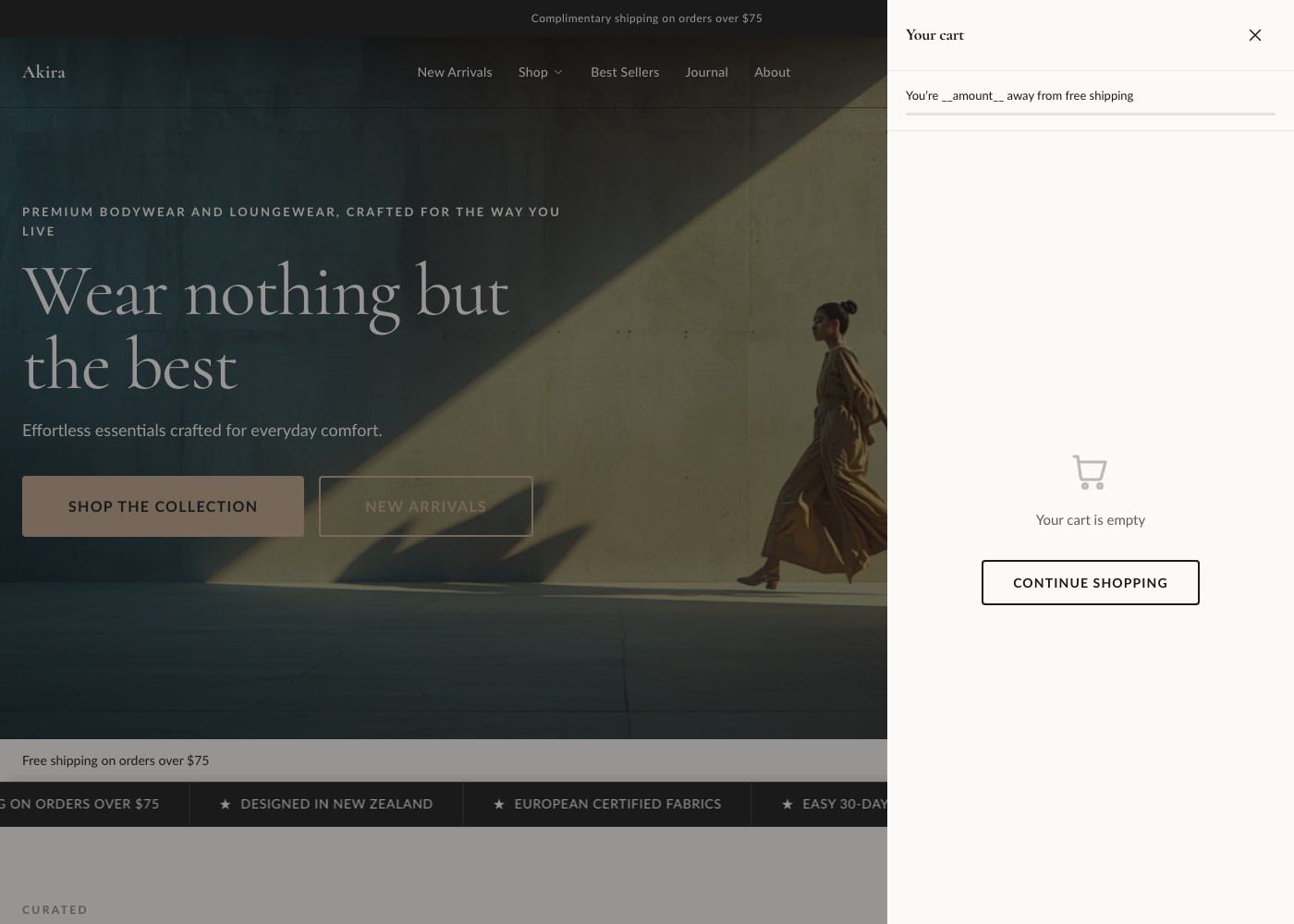Click the away from free shipping message
Viewport: 1294px width, 924px height.
point(1019,95)
